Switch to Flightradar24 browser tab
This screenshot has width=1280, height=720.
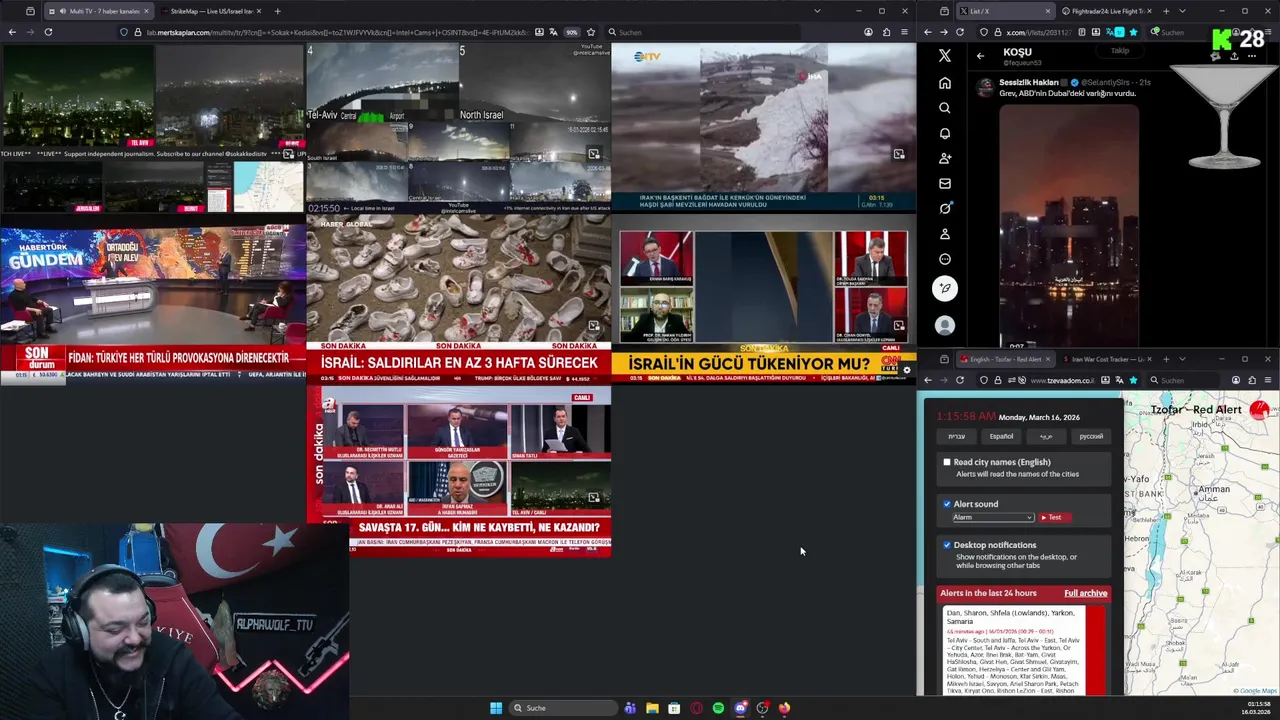1105,11
